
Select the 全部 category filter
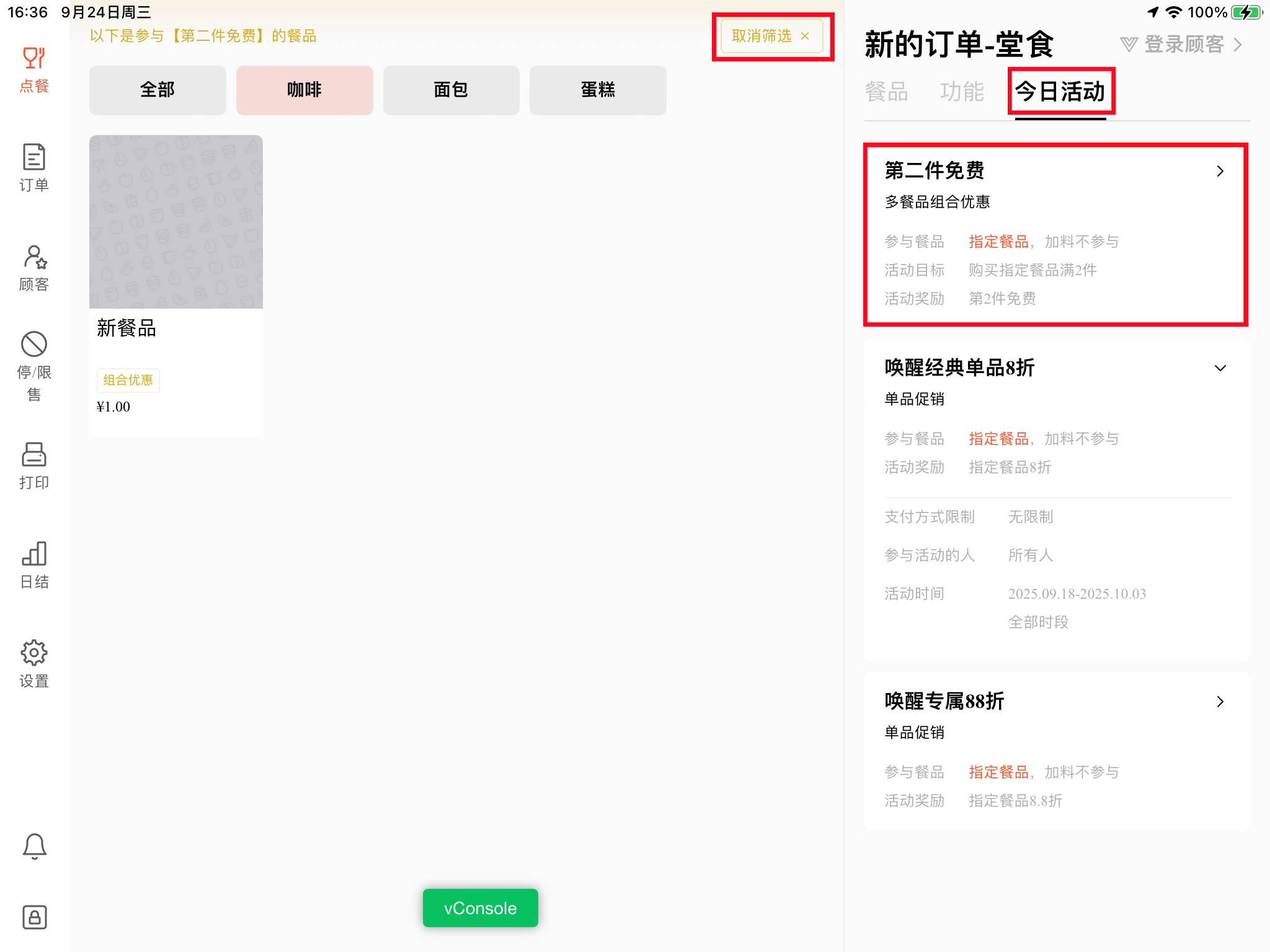pos(158,90)
